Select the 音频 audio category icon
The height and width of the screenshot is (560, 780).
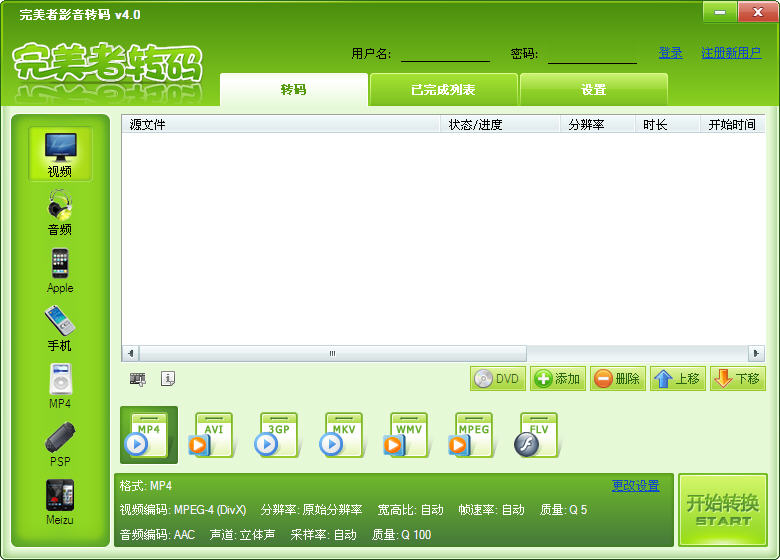click(x=60, y=212)
